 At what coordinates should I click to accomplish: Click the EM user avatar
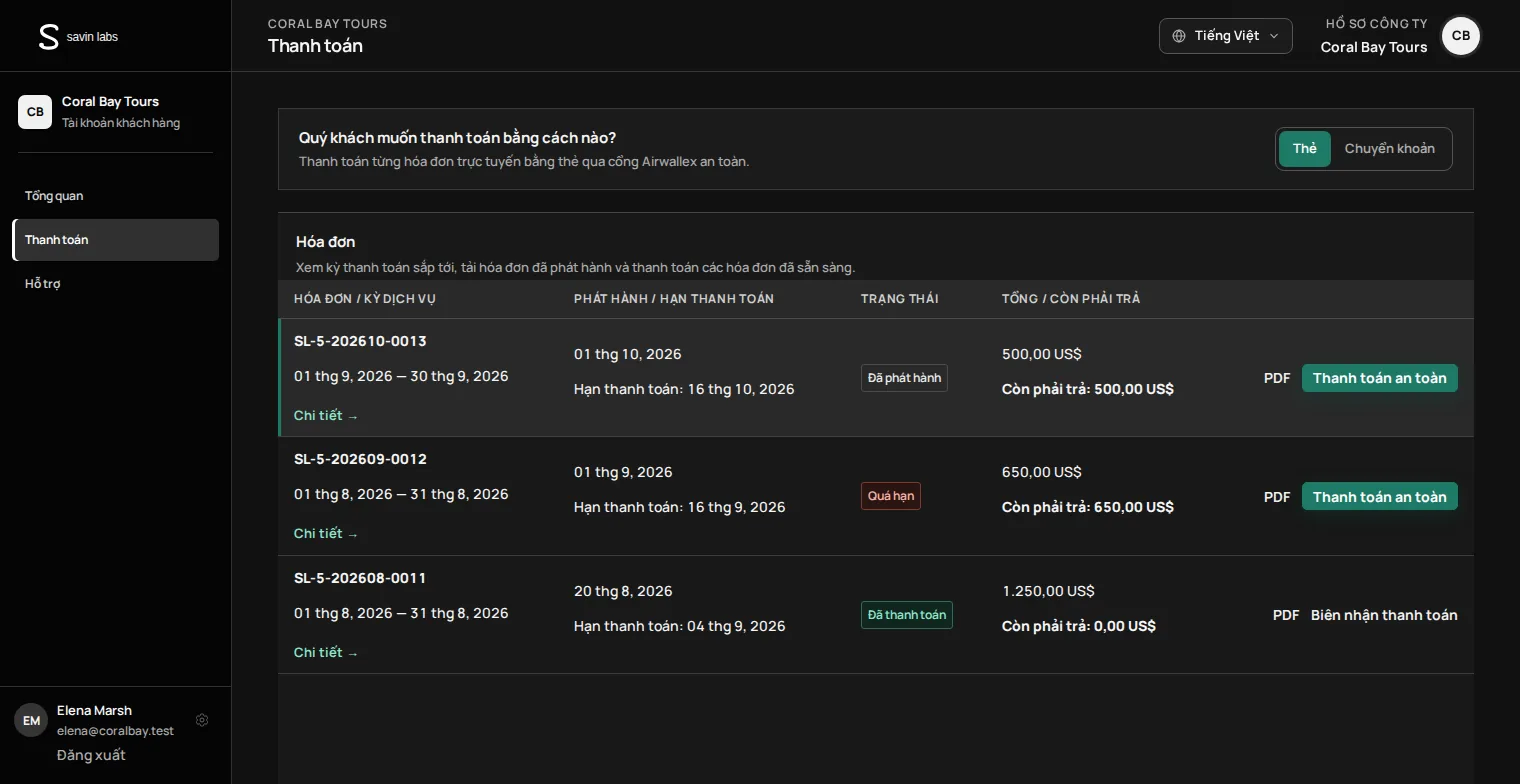(x=31, y=720)
